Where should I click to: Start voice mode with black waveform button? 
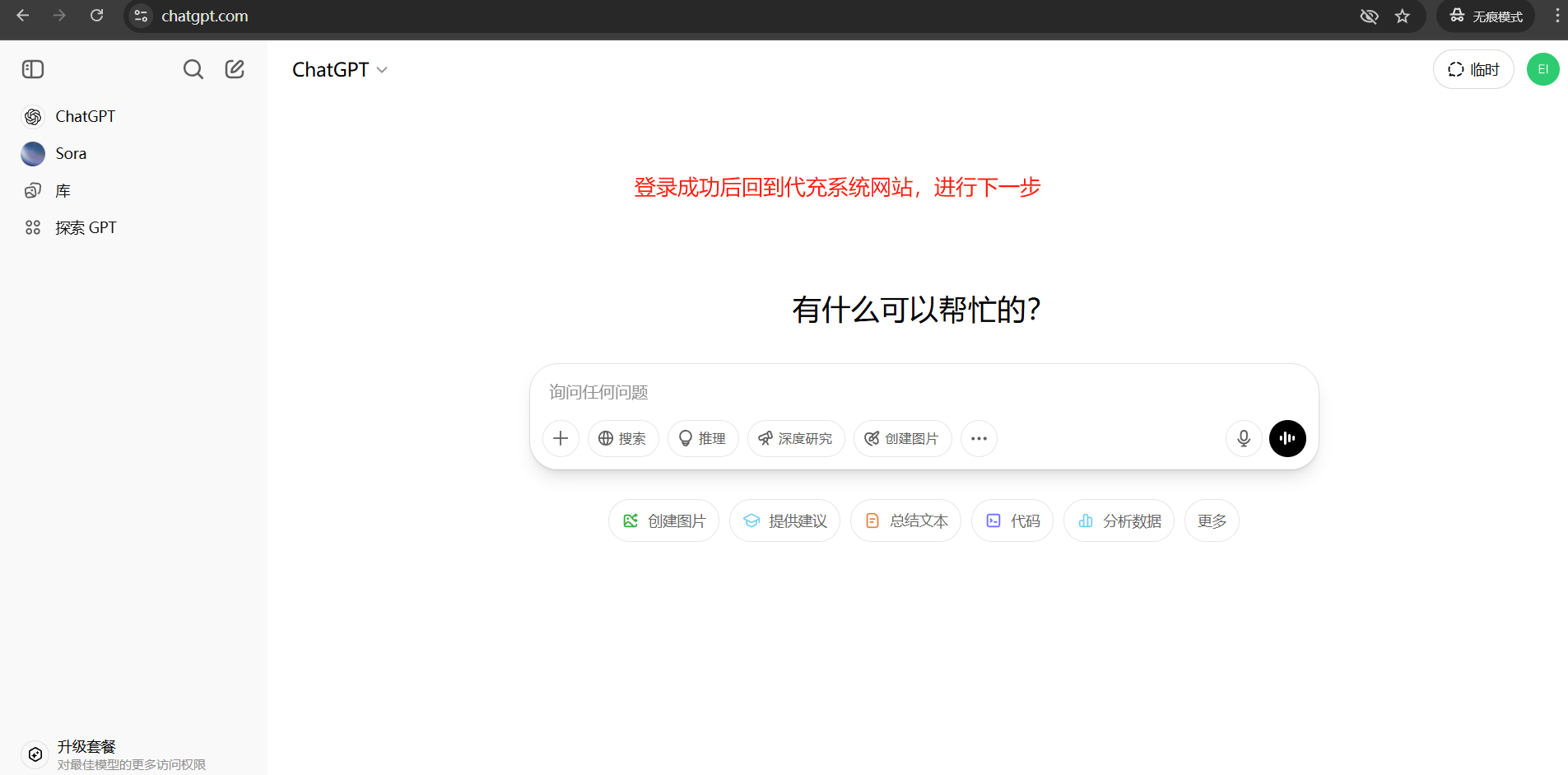1287,438
